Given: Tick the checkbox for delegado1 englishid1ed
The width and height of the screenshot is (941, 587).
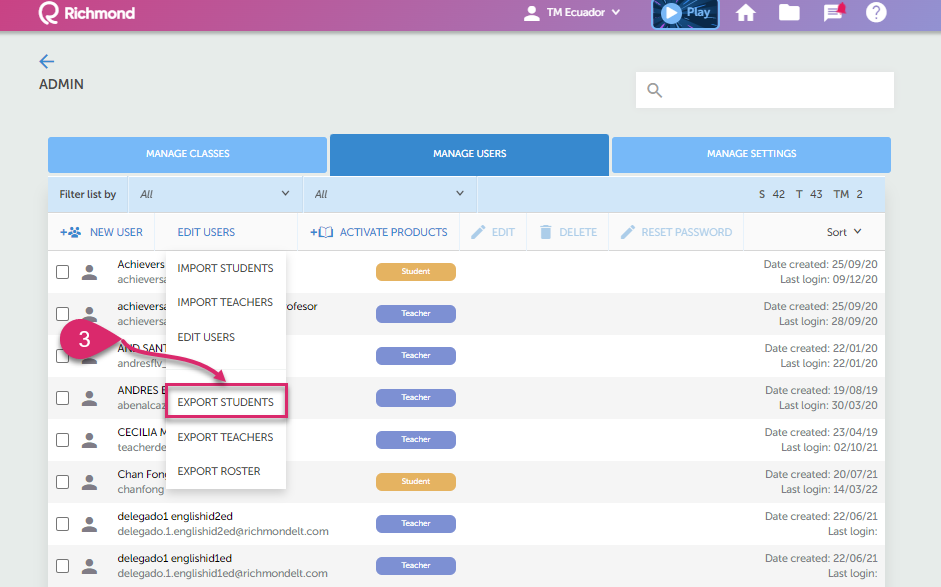Looking at the screenshot, I should point(62,566).
